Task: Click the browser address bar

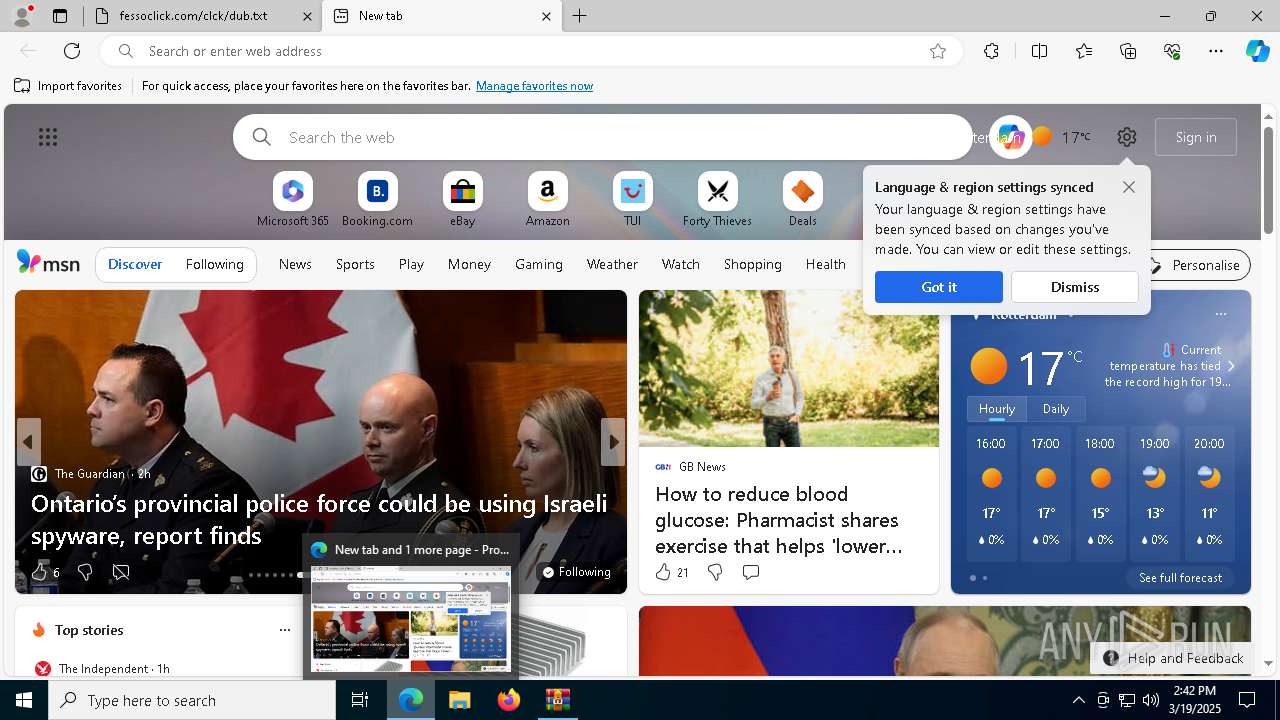Action: click(x=530, y=51)
